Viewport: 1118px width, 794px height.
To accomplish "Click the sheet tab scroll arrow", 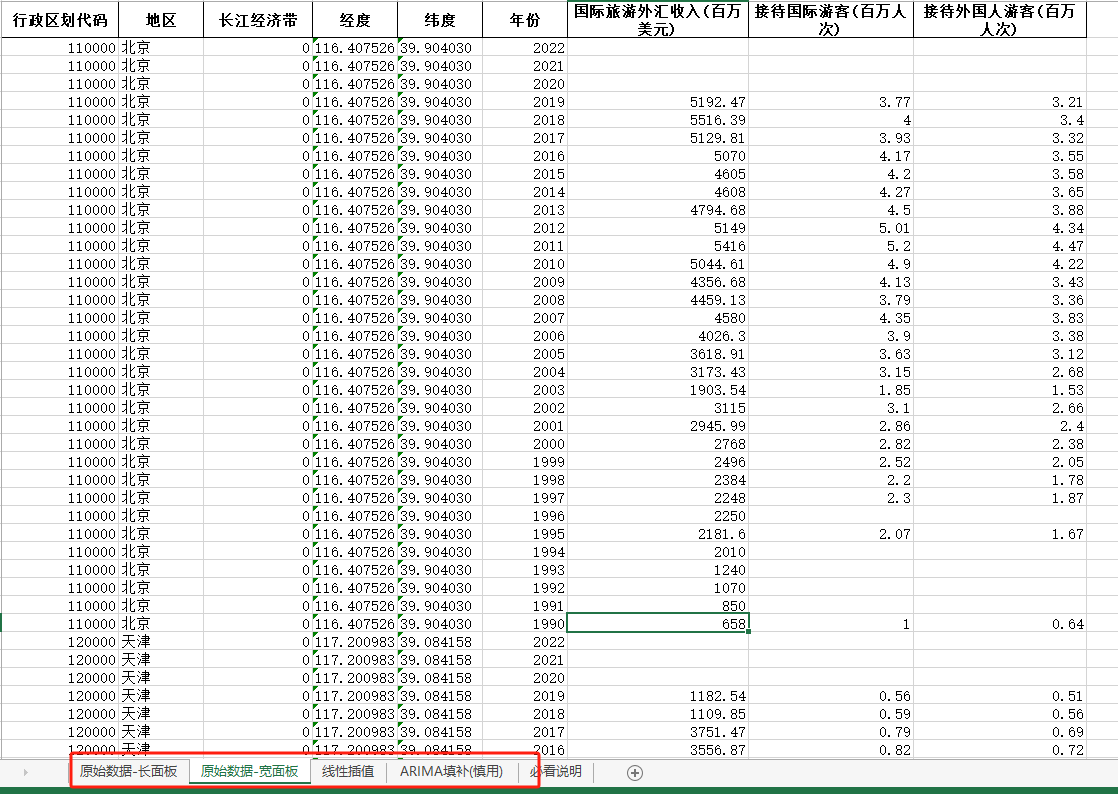I will point(26,772).
